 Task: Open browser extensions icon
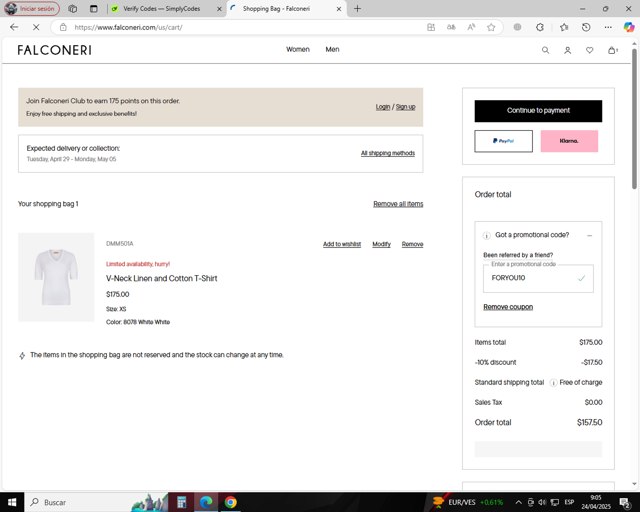pyautogui.click(x=540, y=27)
